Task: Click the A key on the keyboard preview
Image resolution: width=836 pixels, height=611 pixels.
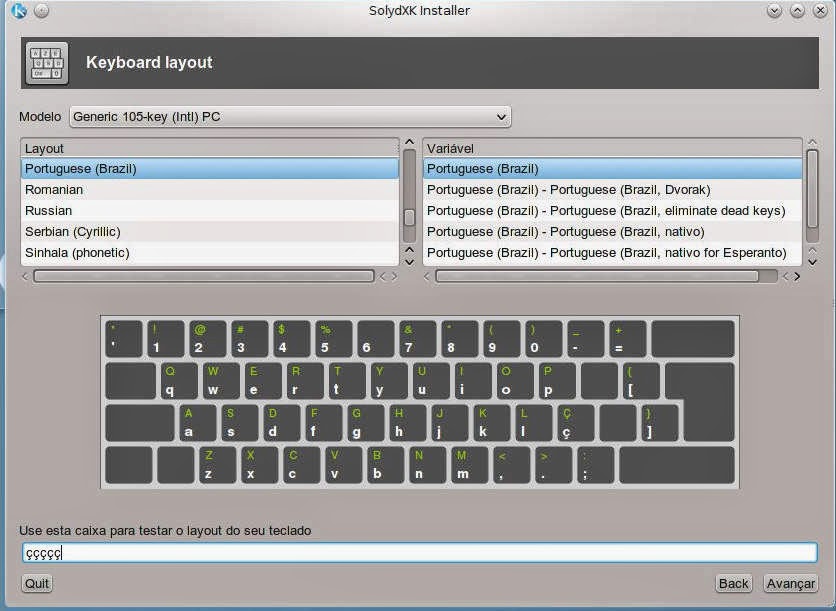Action: pyautogui.click(x=198, y=423)
